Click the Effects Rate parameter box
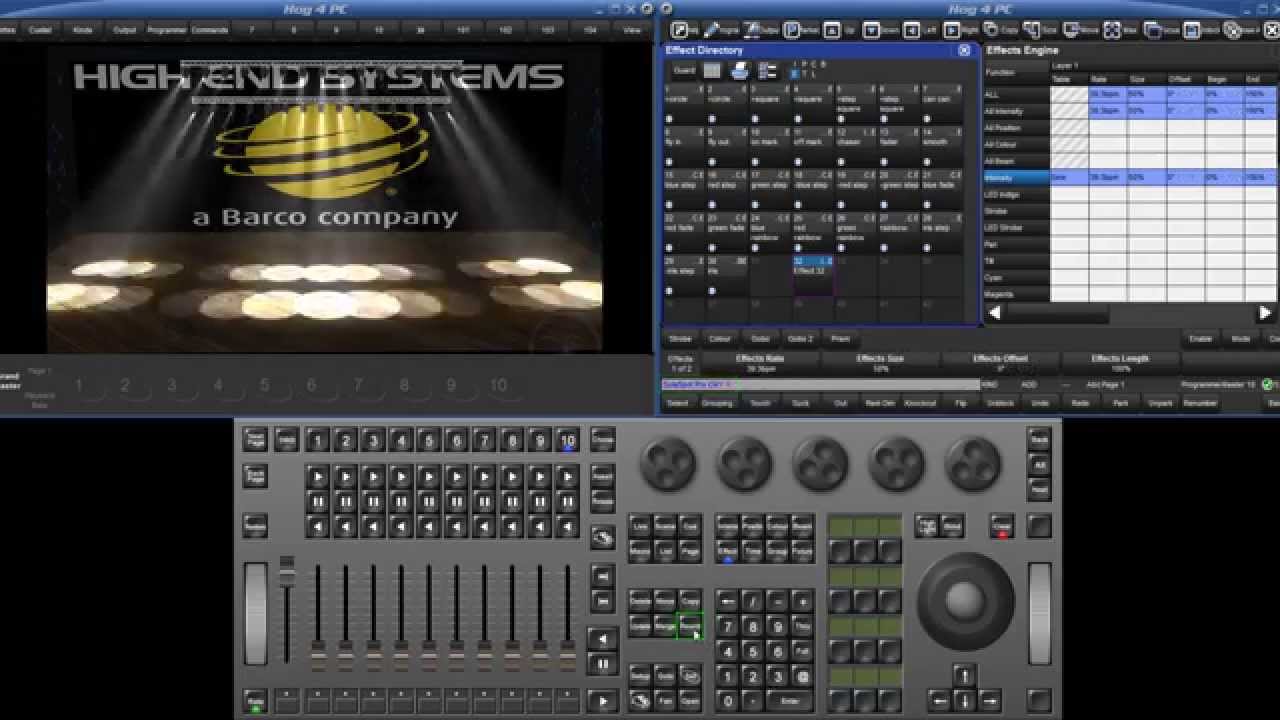This screenshot has width=1280, height=720. [760, 363]
